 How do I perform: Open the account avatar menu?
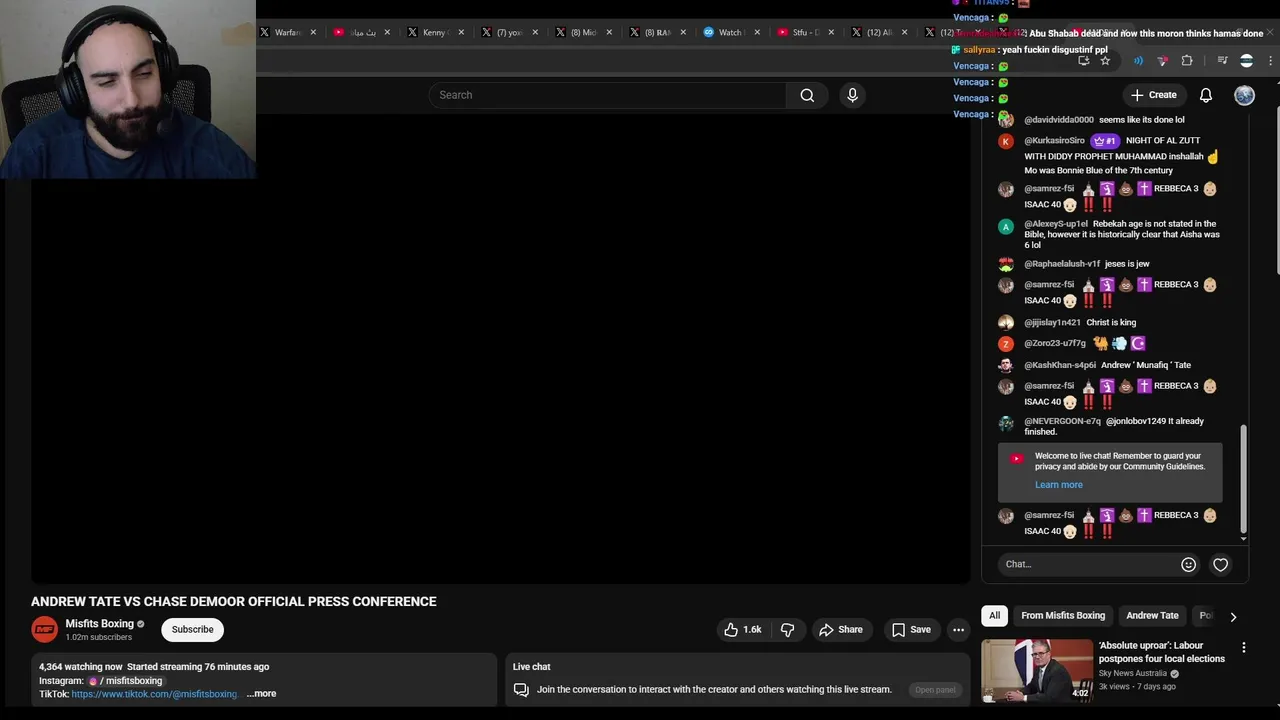[1244, 95]
